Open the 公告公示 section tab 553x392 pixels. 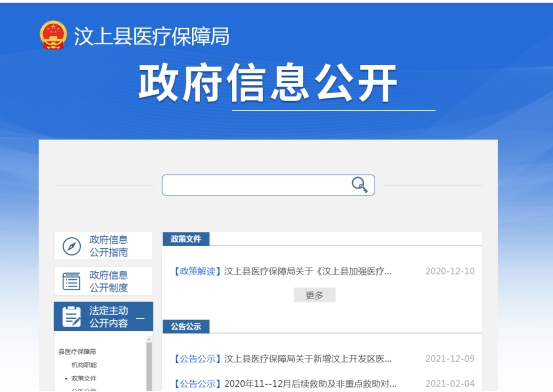click(186, 326)
